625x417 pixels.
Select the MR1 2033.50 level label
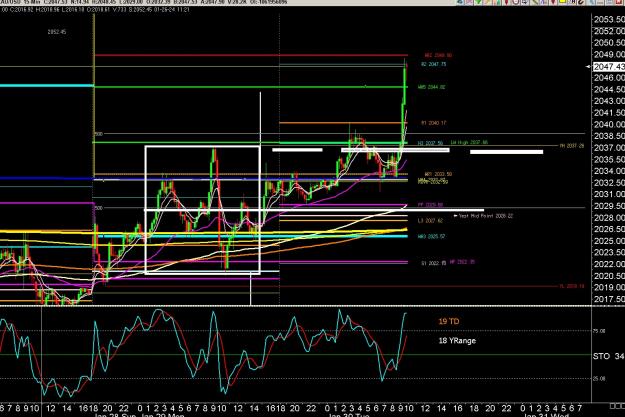(438, 174)
